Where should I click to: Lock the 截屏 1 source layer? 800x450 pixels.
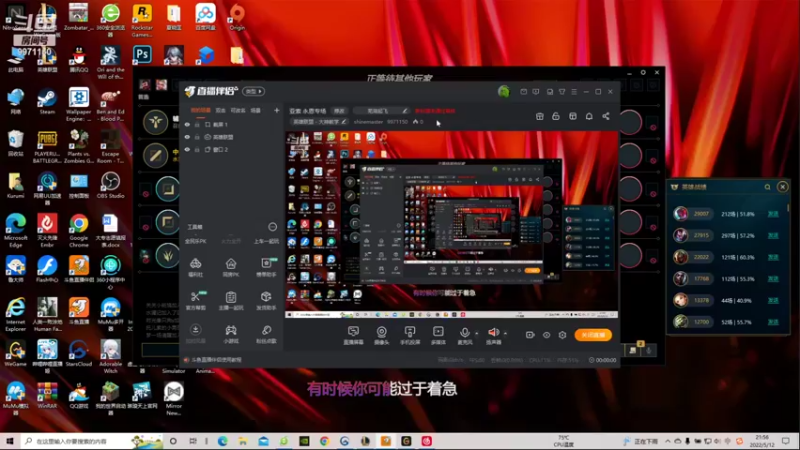point(197,124)
